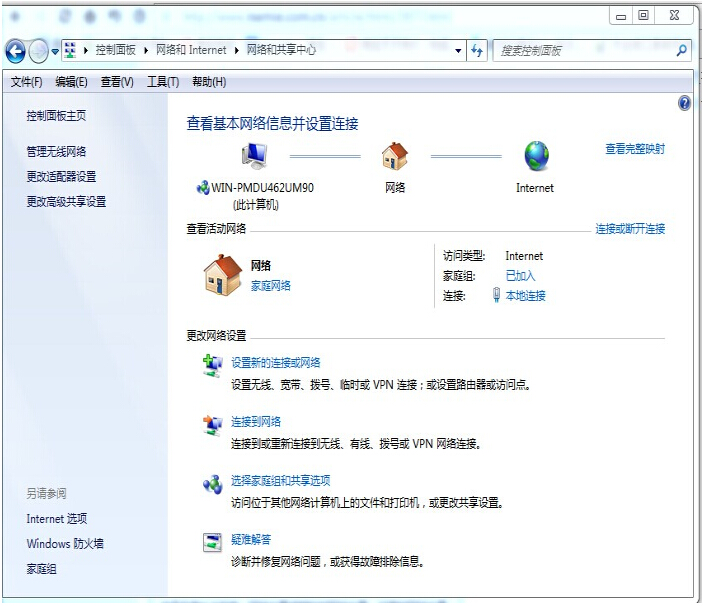Click the Internet globe icon in map
The image size is (703, 606).
click(537, 156)
